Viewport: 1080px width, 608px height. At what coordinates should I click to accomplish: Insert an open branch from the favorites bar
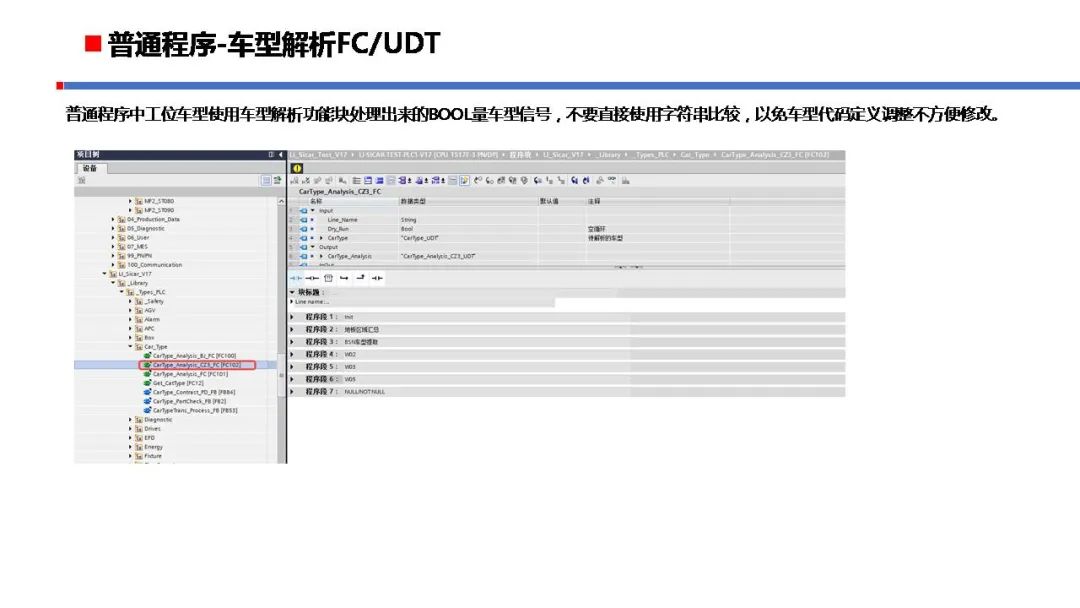click(345, 279)
